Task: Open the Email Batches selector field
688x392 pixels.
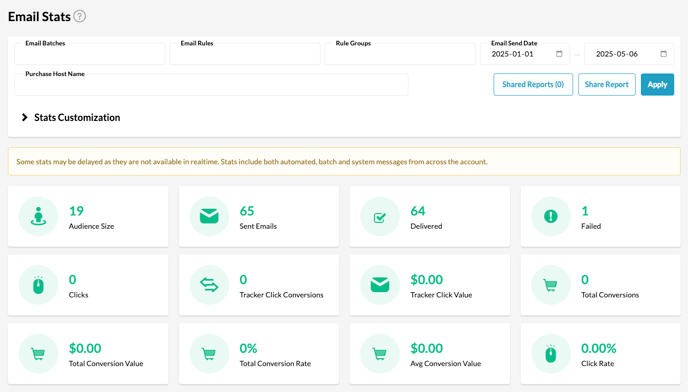Action: [x=90, y=54]
